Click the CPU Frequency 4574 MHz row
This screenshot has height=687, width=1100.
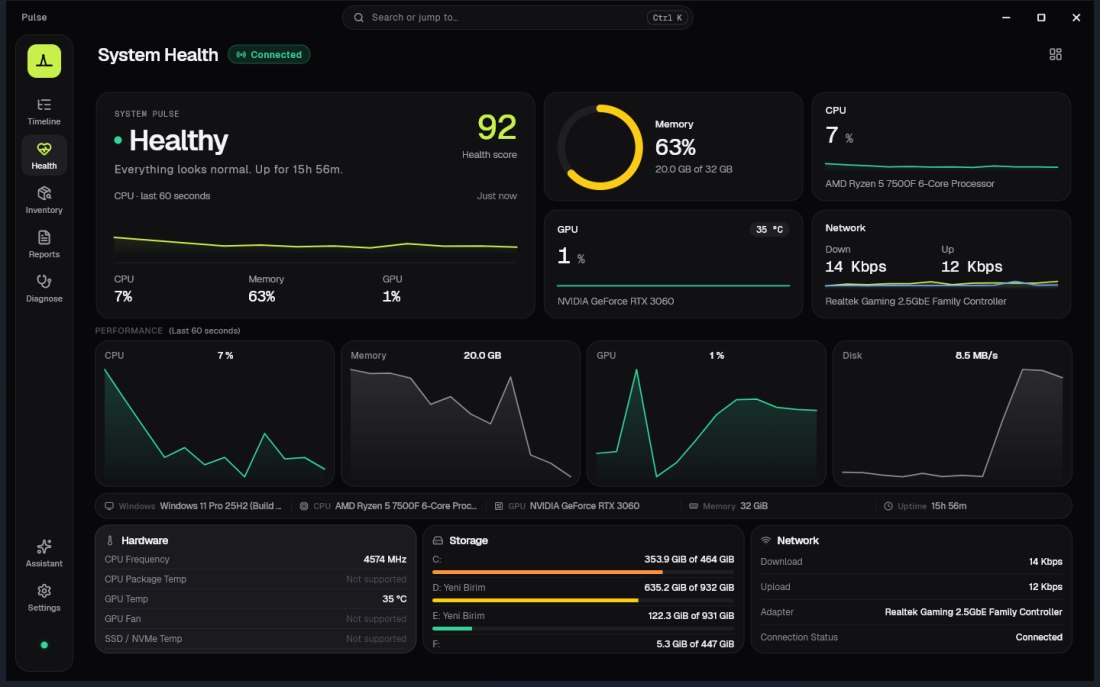pos(255,559)
